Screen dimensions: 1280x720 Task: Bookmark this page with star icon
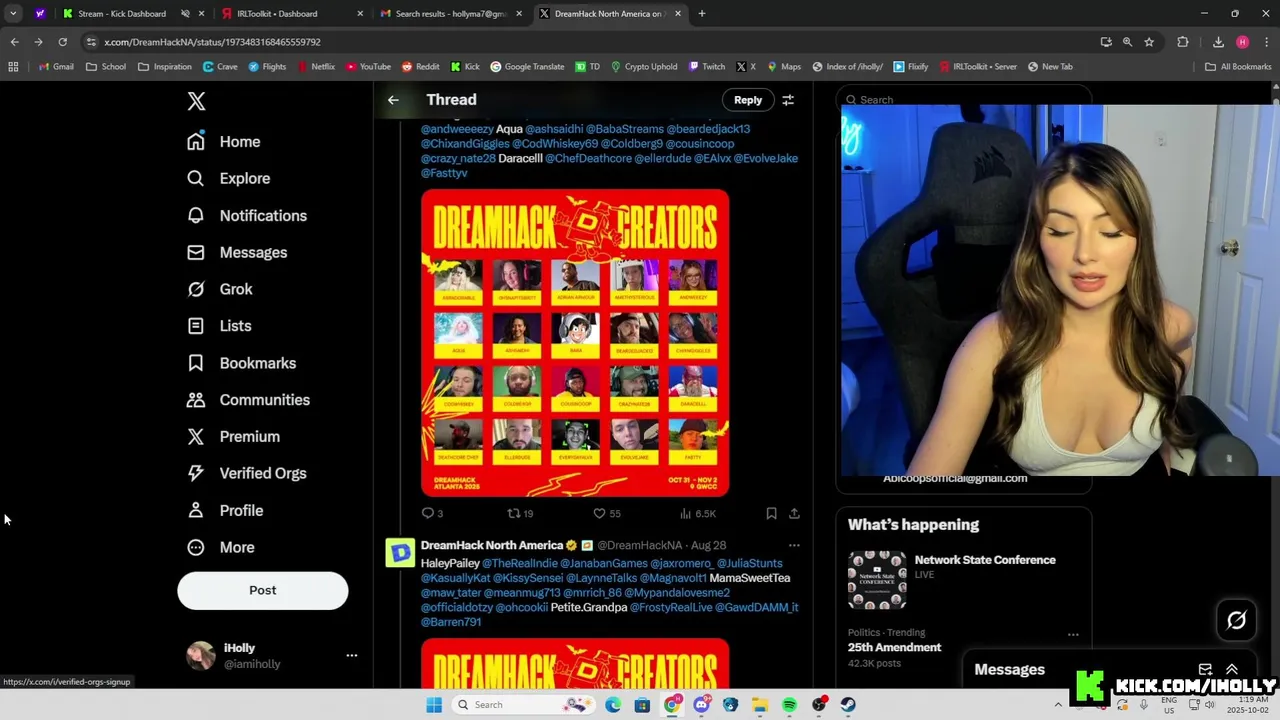click(1149, 42)
